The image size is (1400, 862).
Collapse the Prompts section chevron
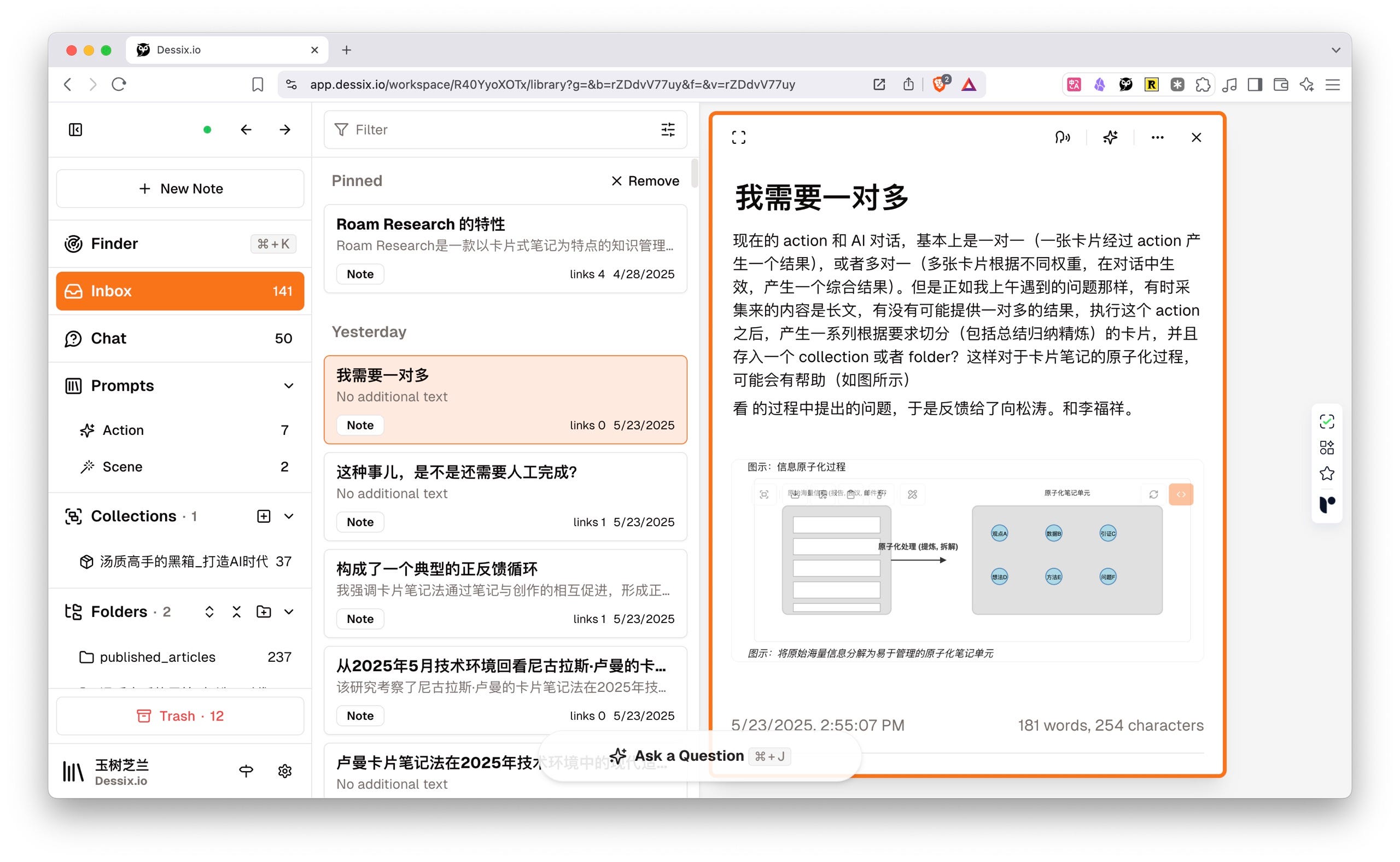pyautogui.click(x=289, y=386)
